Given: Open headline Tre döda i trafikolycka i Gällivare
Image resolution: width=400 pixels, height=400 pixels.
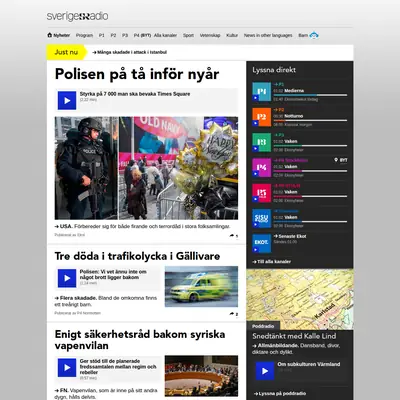Looking at the screenshot, I should 137,256.
